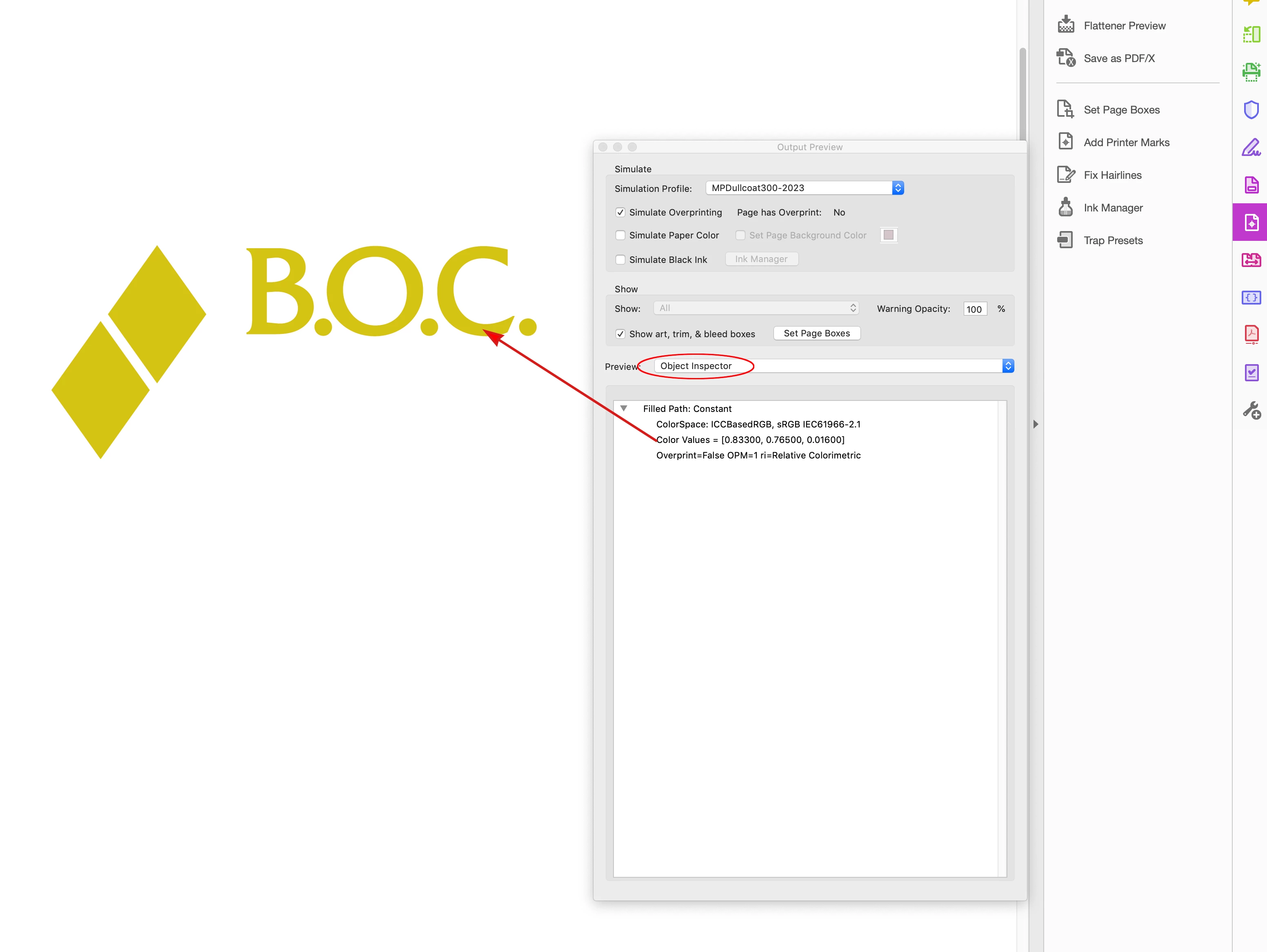The image size is (1267, 952).
Task: Click the Add Printer Marks icon
Action: 1065,142
